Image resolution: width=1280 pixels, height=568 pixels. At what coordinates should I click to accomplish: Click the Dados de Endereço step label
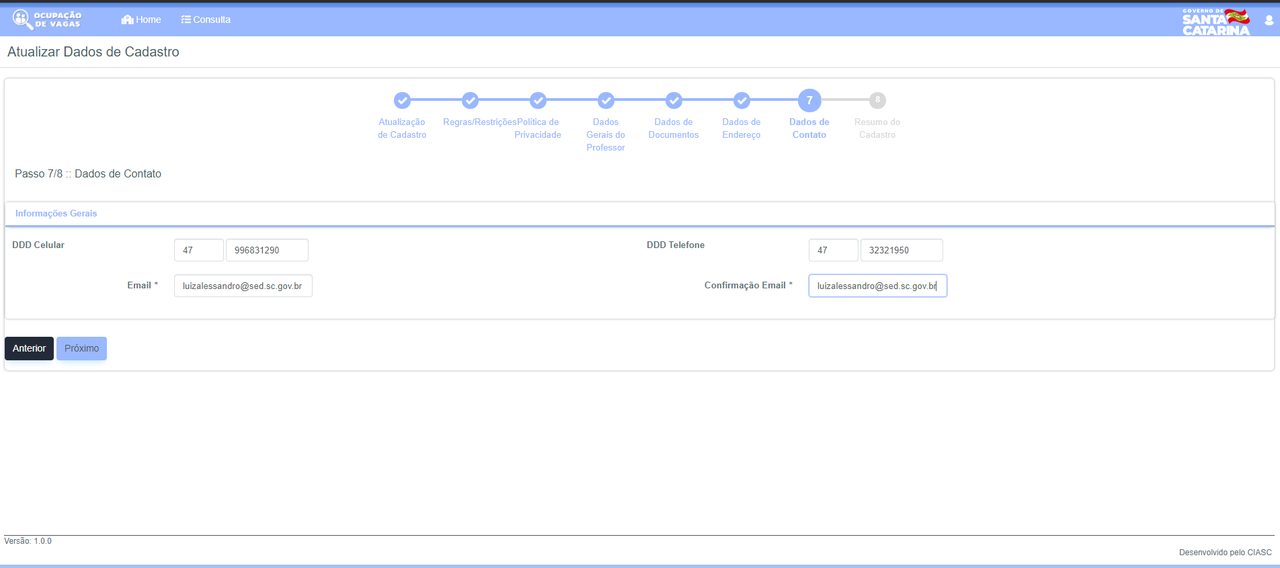coord(741,128)
